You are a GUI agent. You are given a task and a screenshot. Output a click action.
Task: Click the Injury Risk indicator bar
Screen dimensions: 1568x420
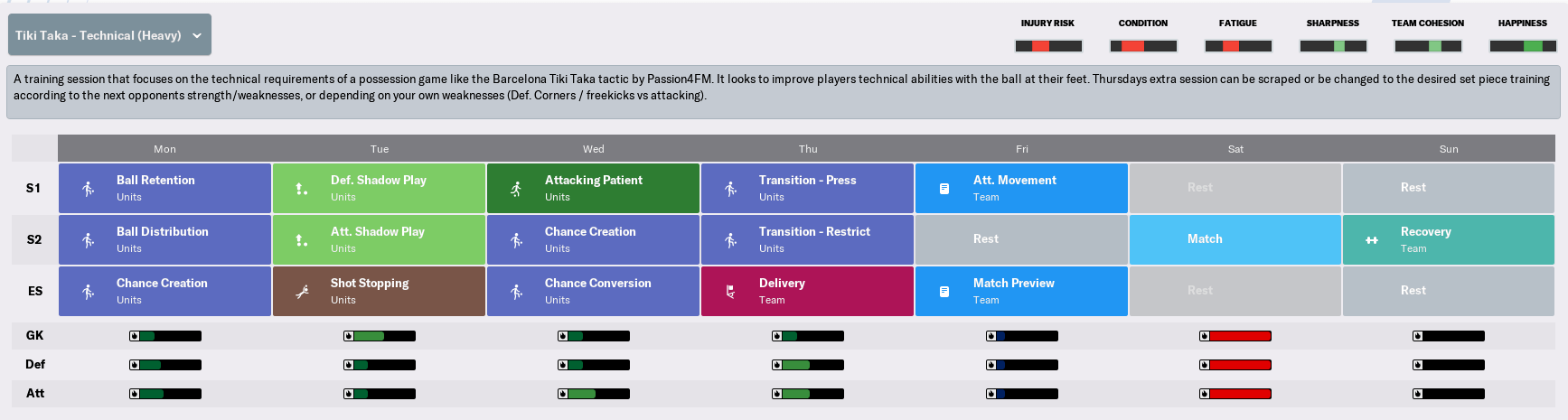[x=1048, y=46]
